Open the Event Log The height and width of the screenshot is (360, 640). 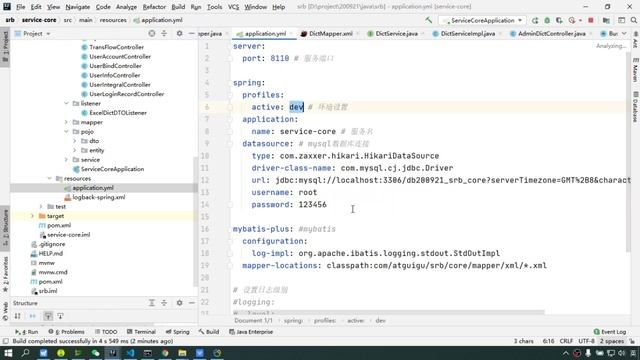(x=610, y=332)
